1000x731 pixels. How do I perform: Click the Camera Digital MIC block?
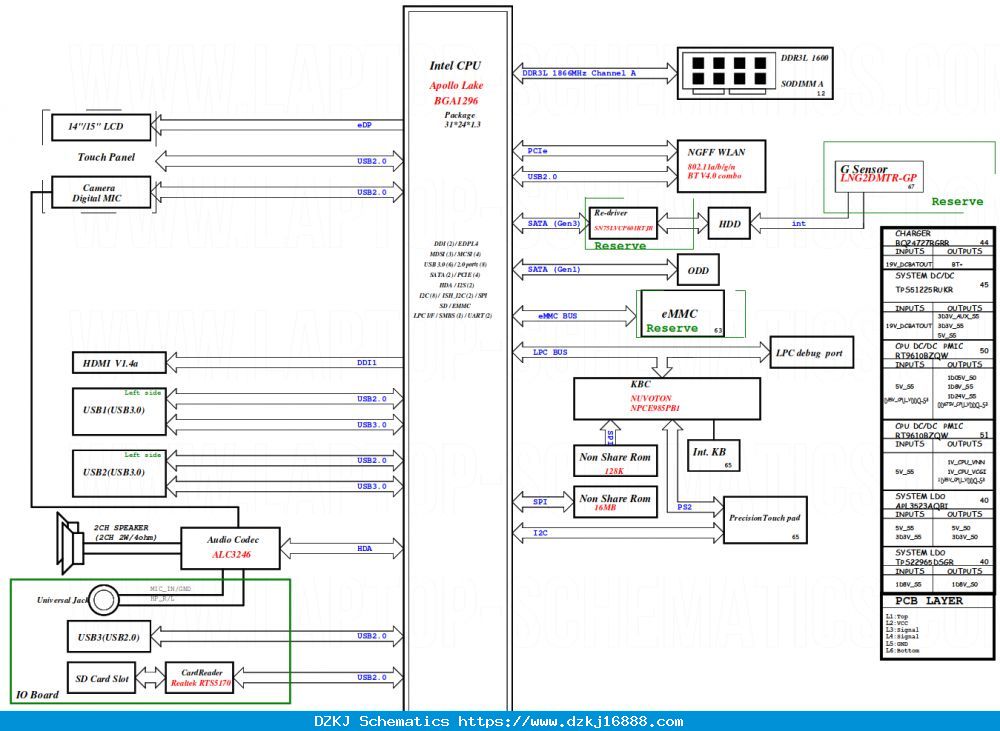101,193
